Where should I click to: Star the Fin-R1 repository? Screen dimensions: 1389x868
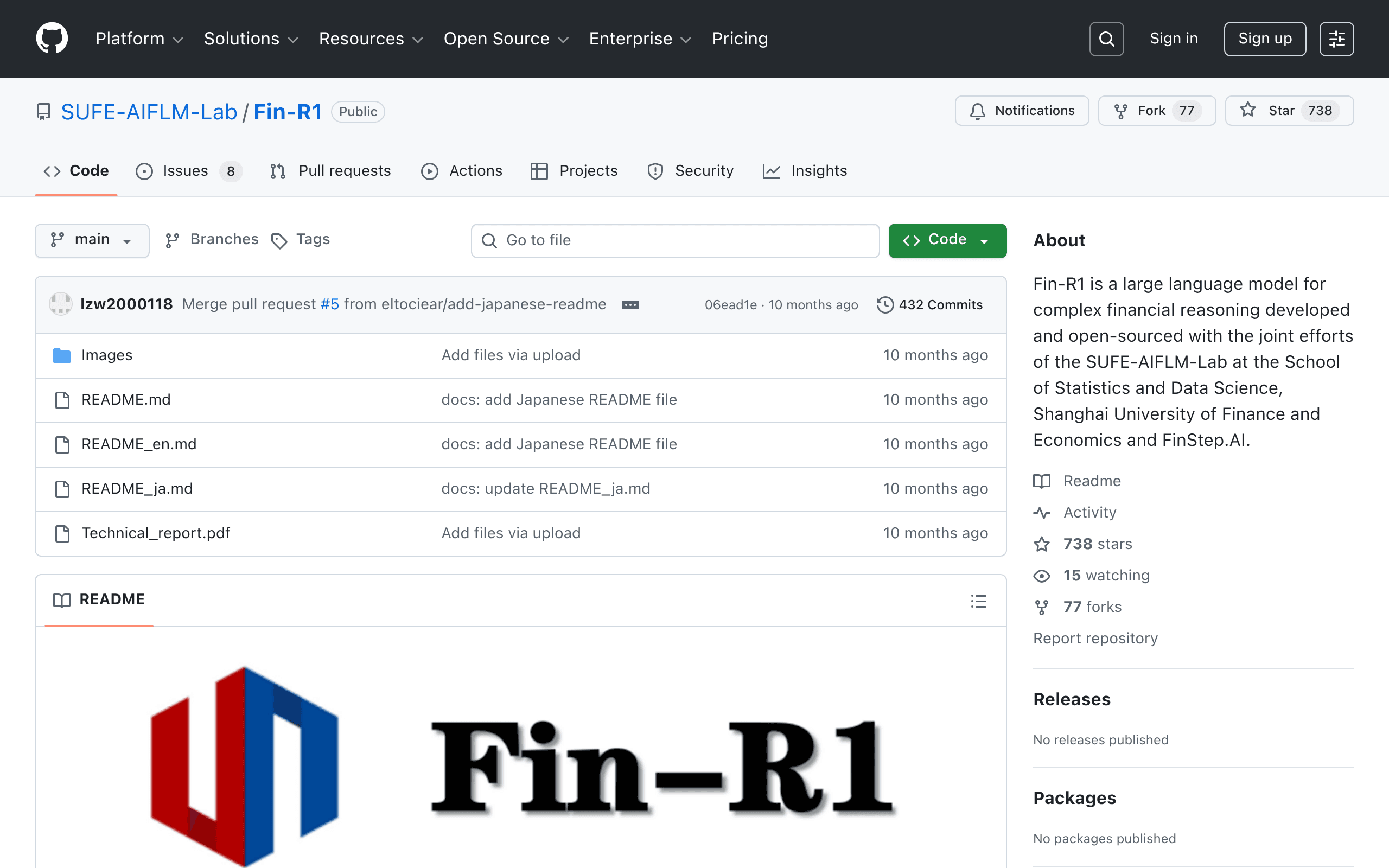tap(1289, 110)
